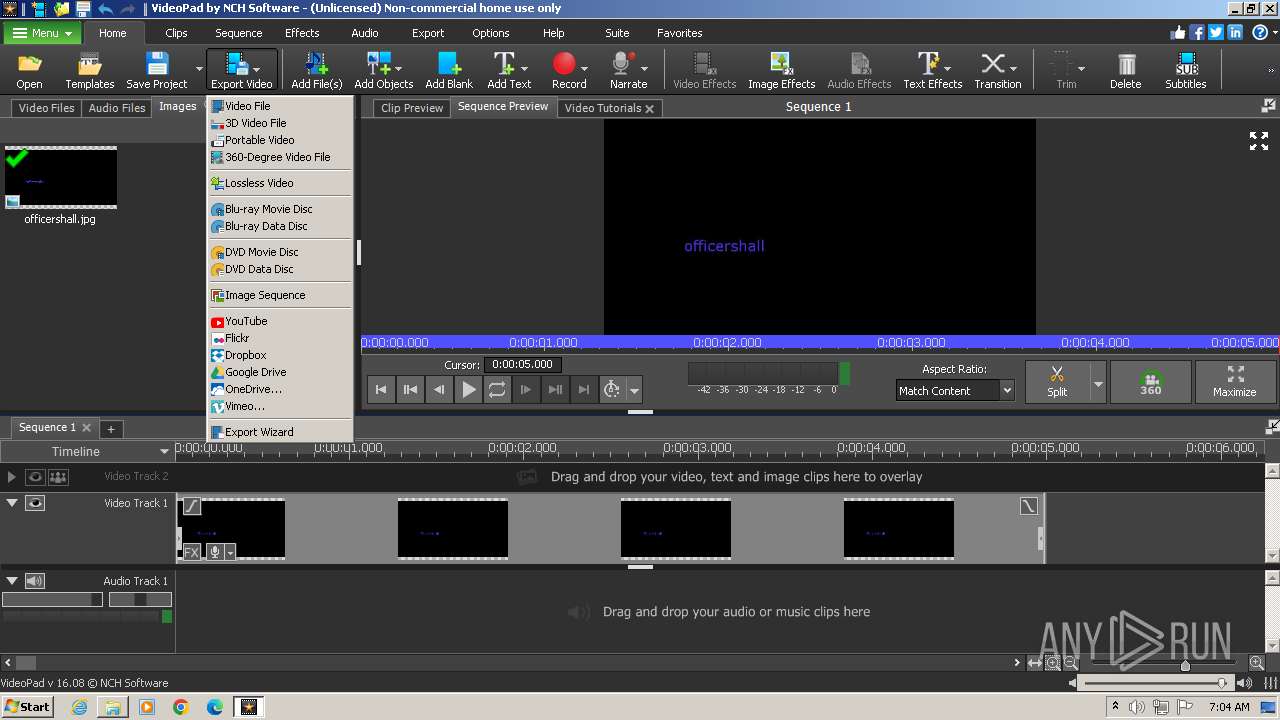The height and width of the screenshot is (720, 1280).
Task: Play the sequence preview
Action: point(468,390)
